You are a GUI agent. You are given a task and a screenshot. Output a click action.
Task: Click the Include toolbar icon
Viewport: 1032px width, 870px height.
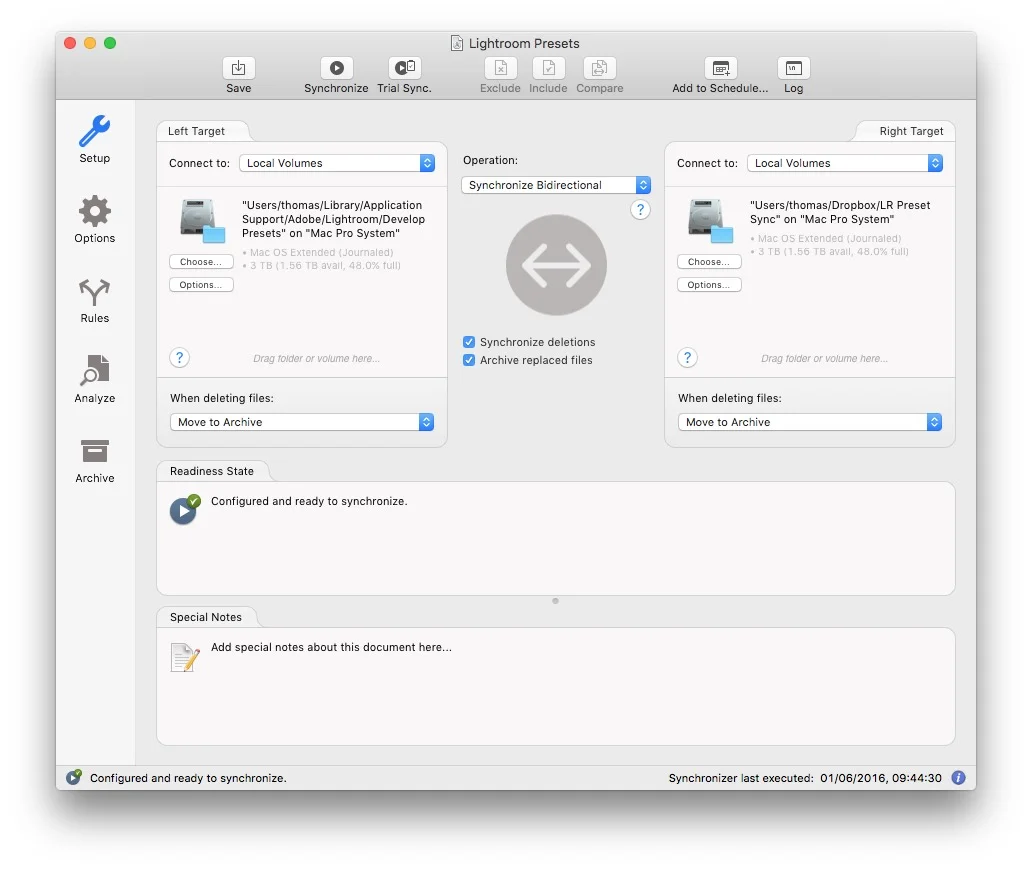click(x=548, y=68)
